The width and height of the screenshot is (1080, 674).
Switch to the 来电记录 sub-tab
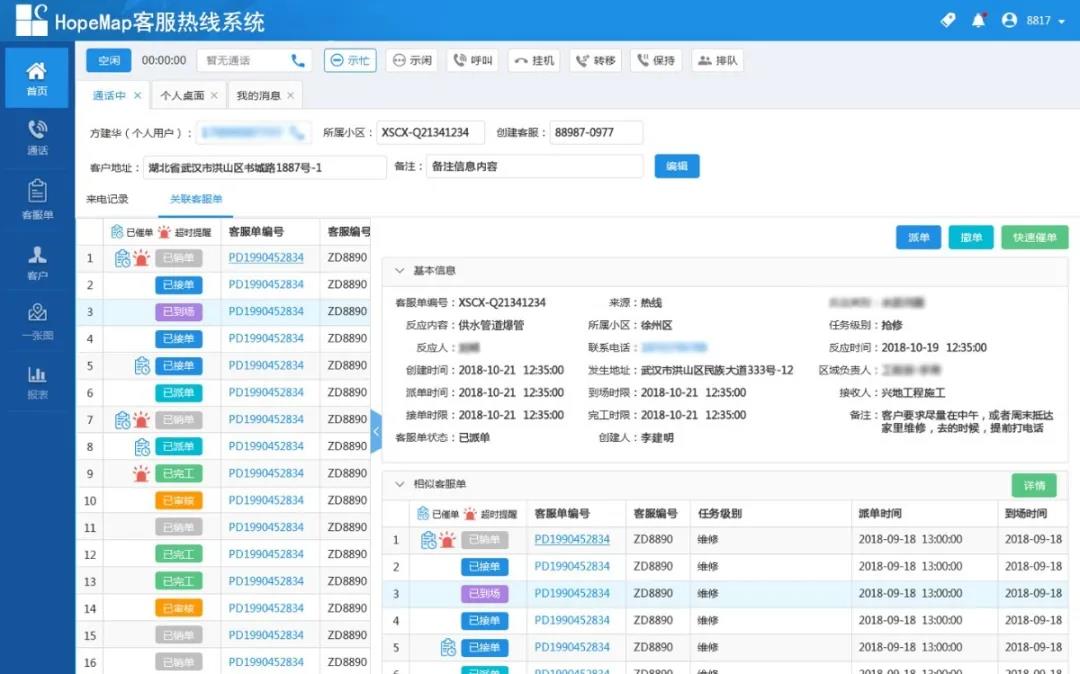(107, 199)
